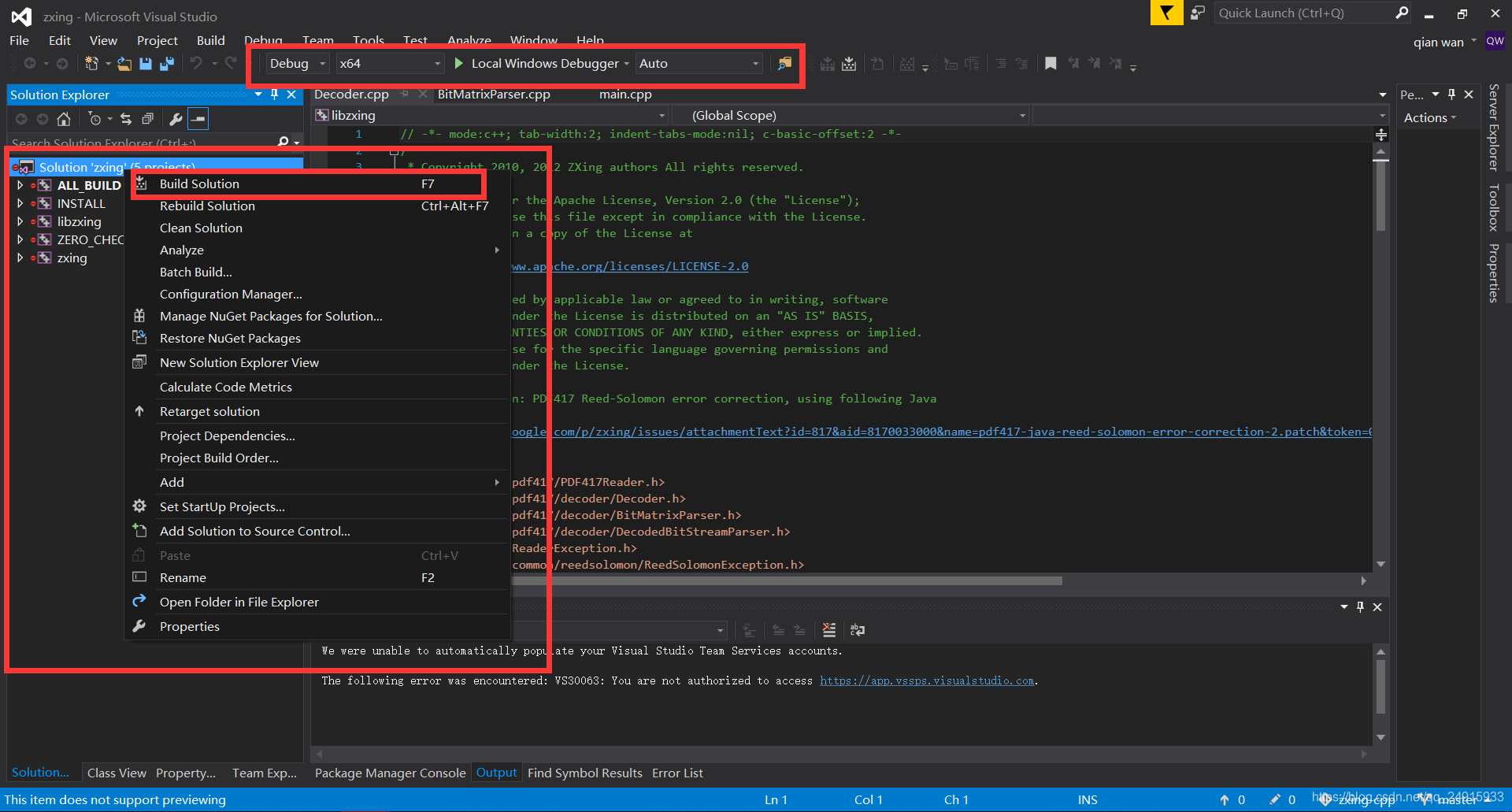Screen dimensions: 1512x812
Task: Start the Local Windows Debugger green play icon
Action: (458, 63)
